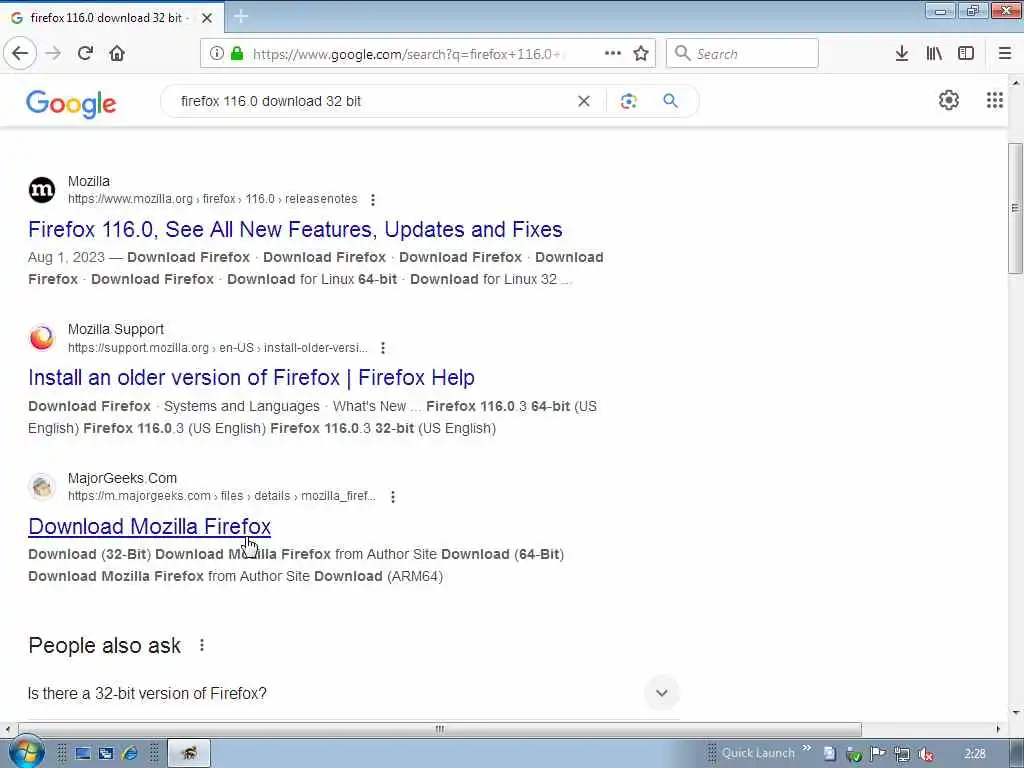Open the Downloads panel
This screenshot has height=768, width=1024.
click(x=902, y=54)
